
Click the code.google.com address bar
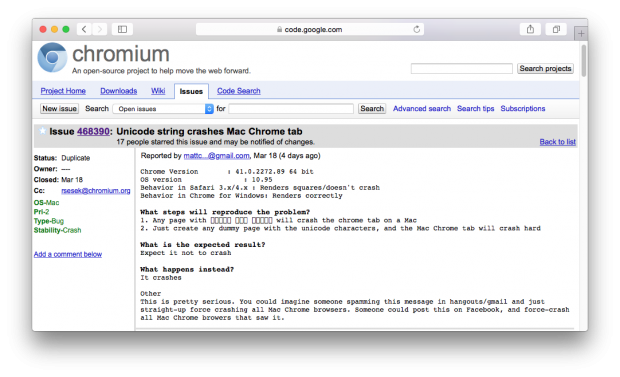click(310, 29)
